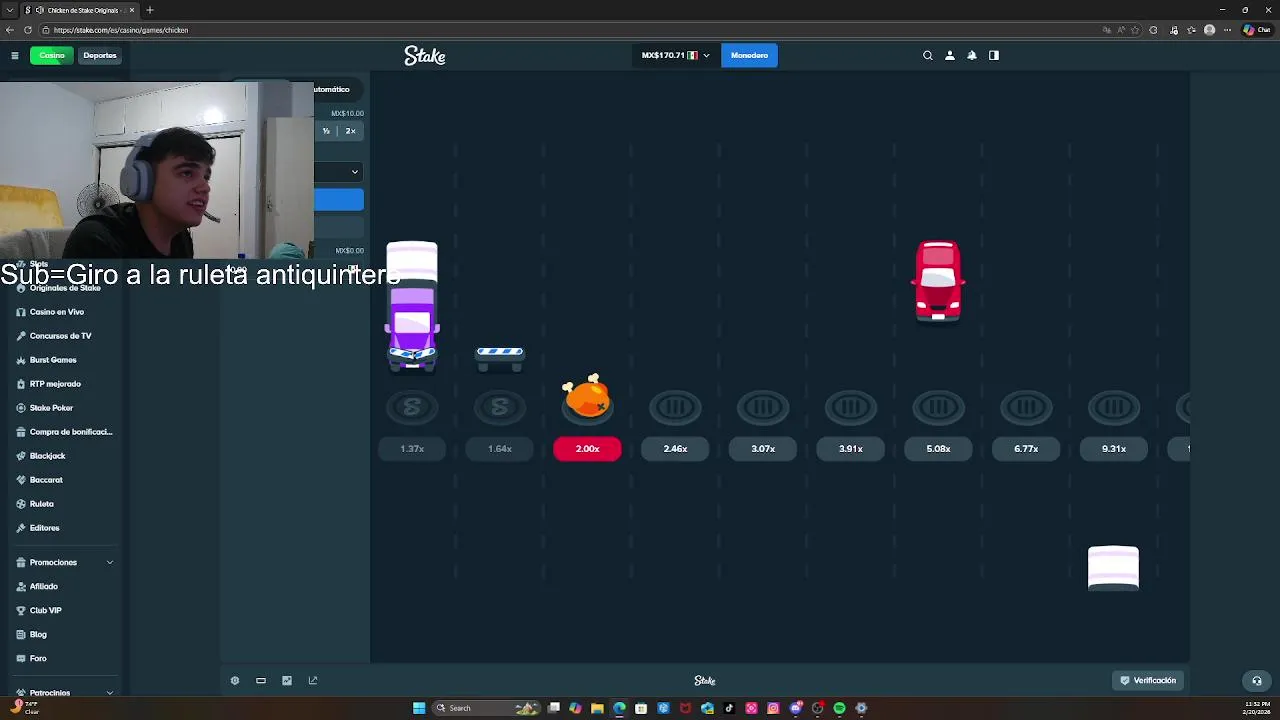1280x720 pixels.
Task: Click the 6.77x lane tile
Action: coord(1026,449)
